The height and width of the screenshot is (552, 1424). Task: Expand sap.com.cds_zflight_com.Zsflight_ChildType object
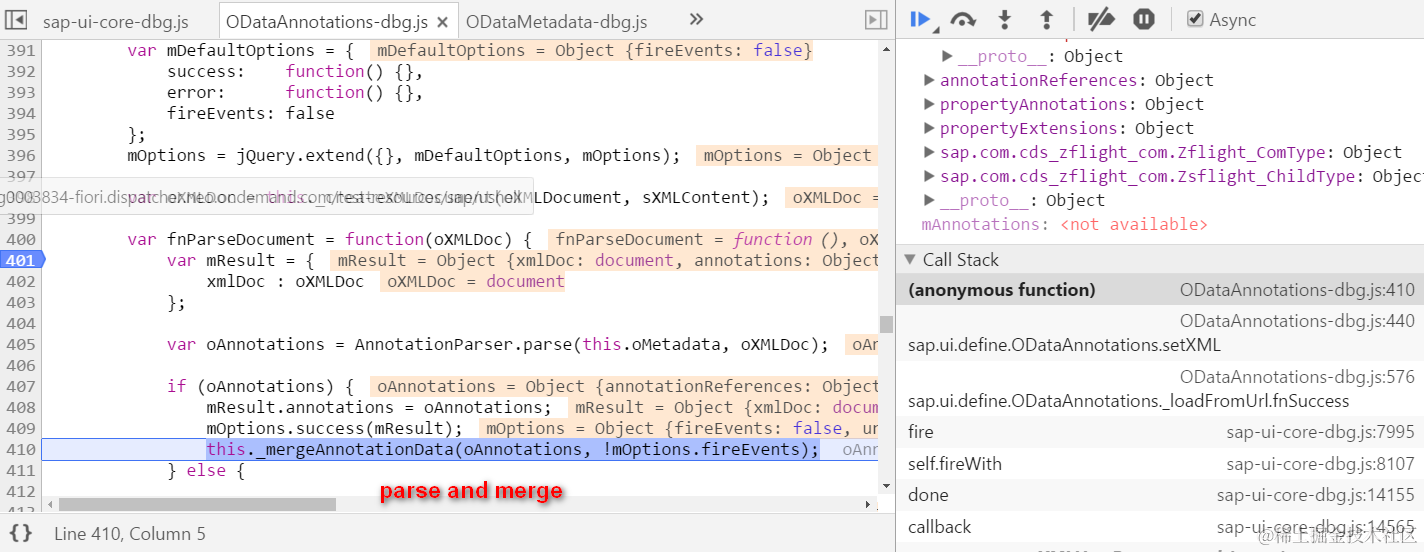pyautogui.click(x=929, y=176)
